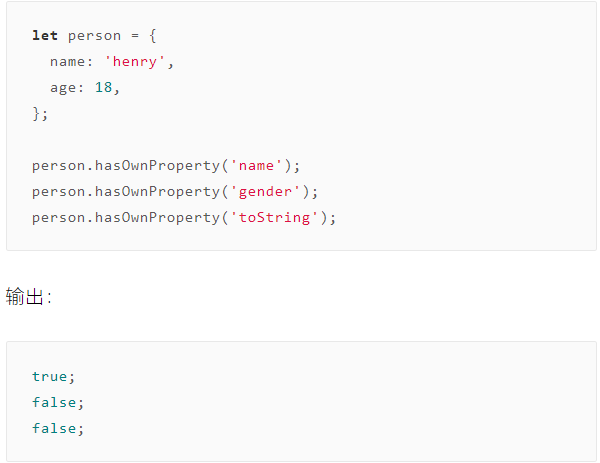Viewport: 600px width, 463px height.
Task: Click the 'let' keyword in code
Action: tap(45, 36)
